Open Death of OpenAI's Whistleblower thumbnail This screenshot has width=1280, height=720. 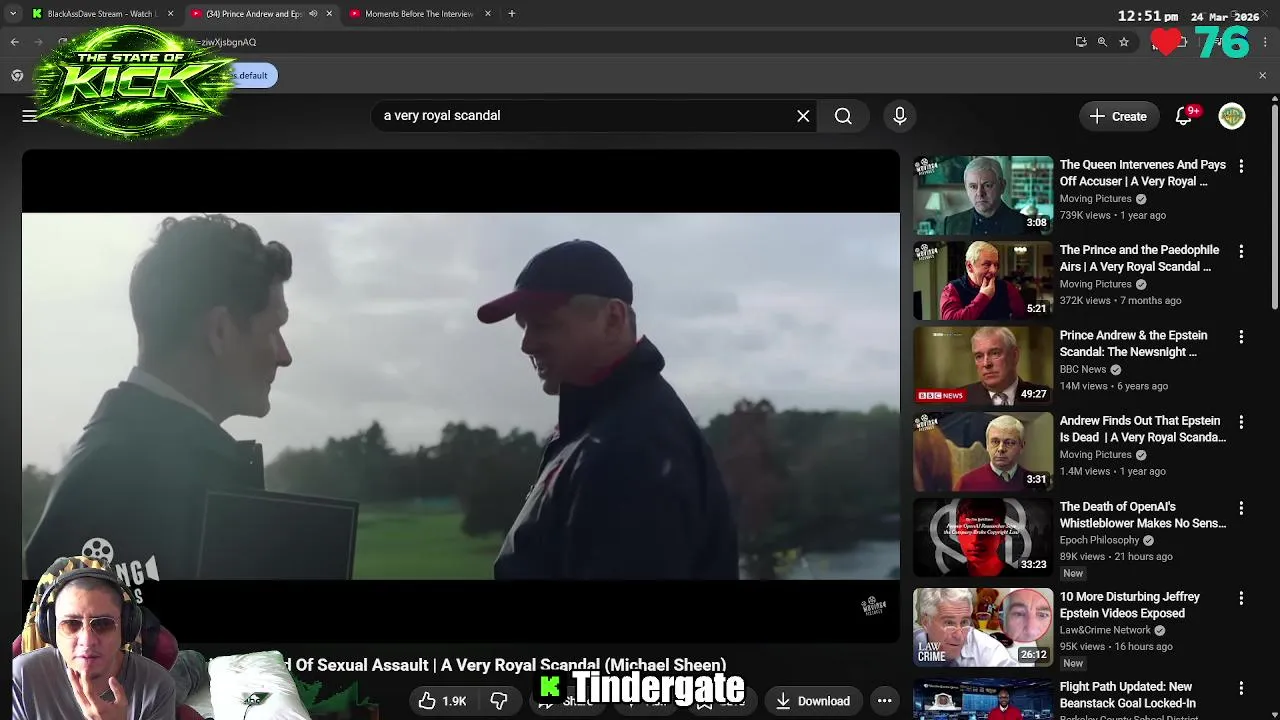(983, 537)
